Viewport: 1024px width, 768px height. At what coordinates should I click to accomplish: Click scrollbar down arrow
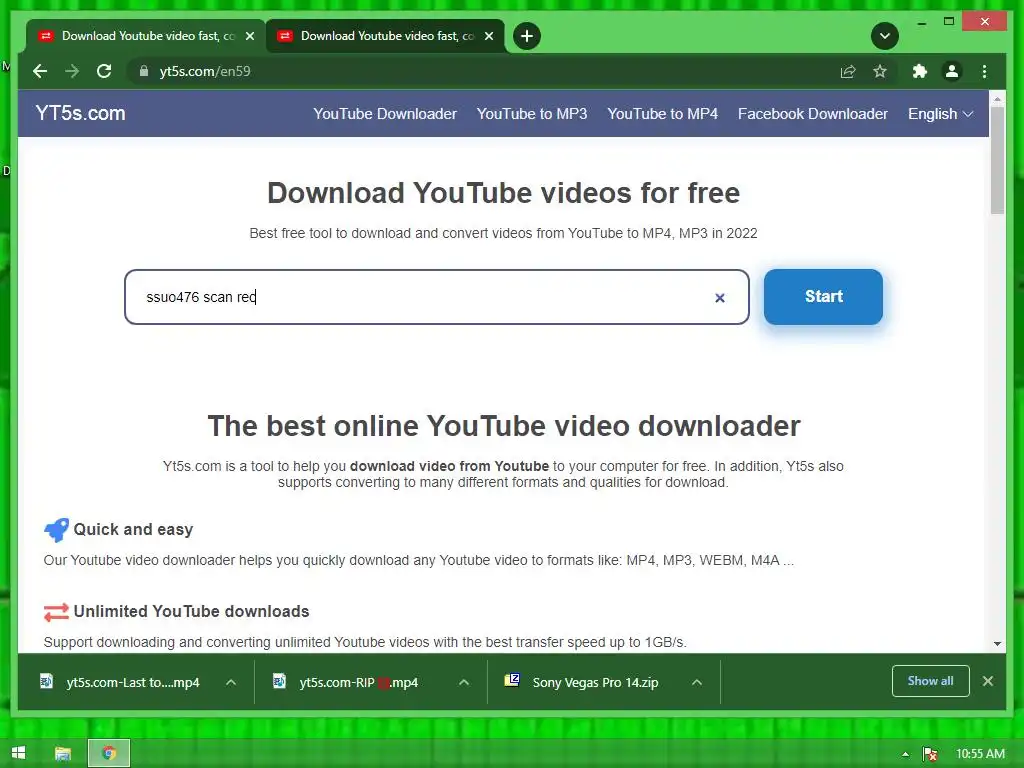click(997, 644)
